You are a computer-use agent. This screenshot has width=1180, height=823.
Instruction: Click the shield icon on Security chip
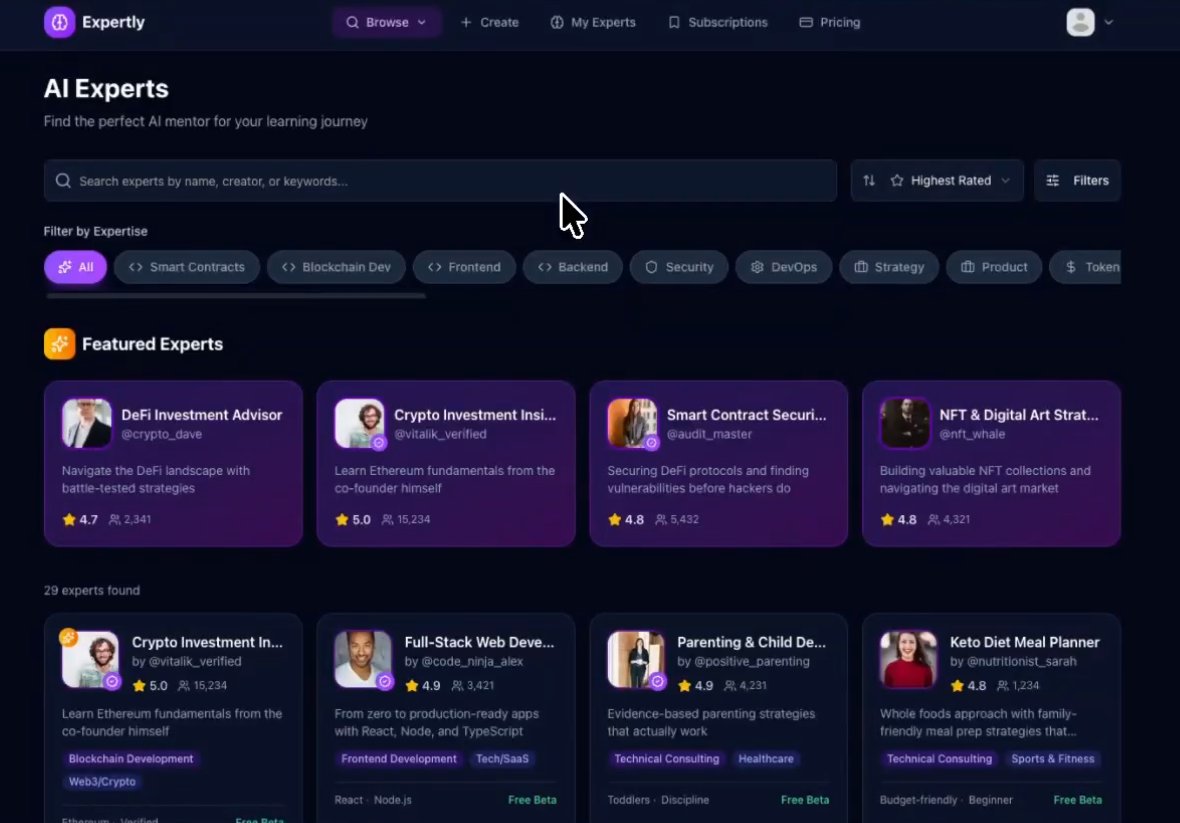tap(651, 267)
